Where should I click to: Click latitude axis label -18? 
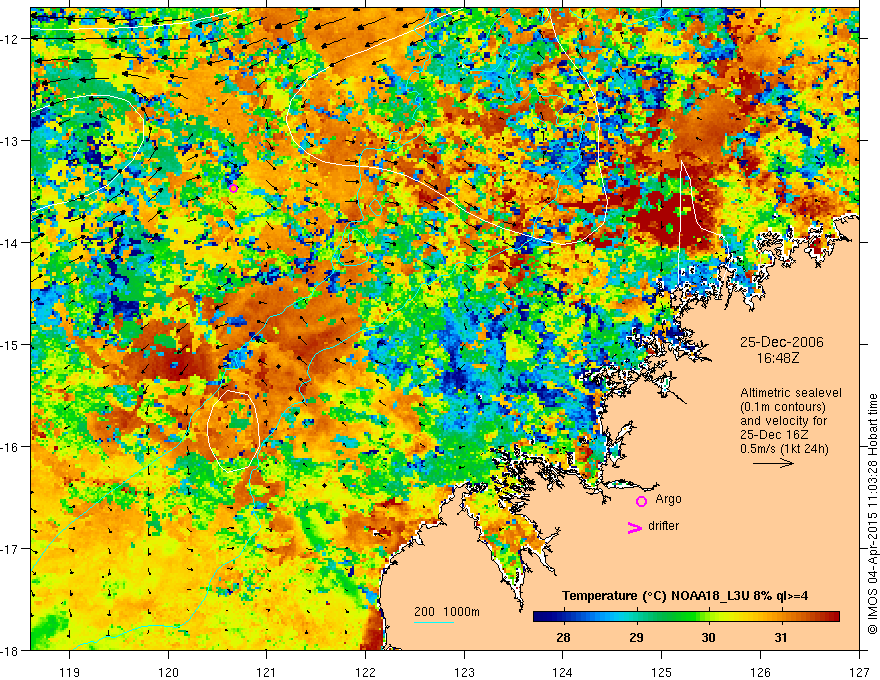[x=11, y=651]
